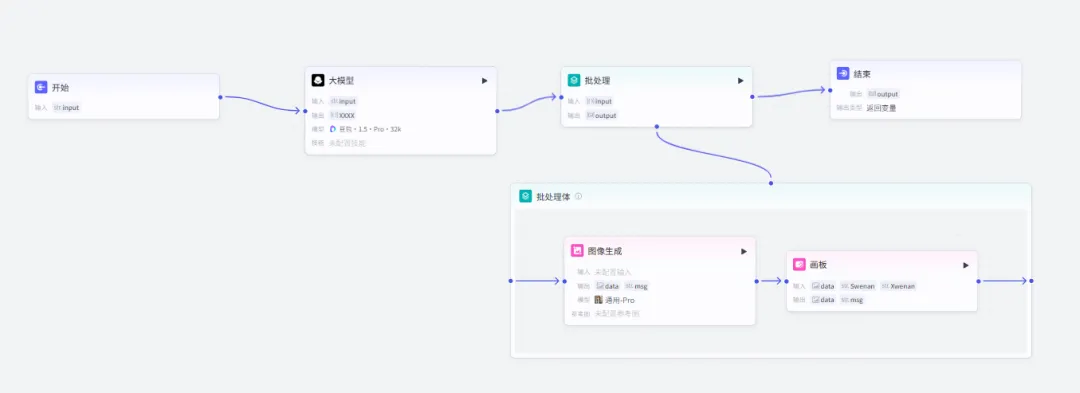Click the 通用-Pro model thumbnail in 图像生成
The height and width of the screenshot is (393, 1080).
point(599,300)
